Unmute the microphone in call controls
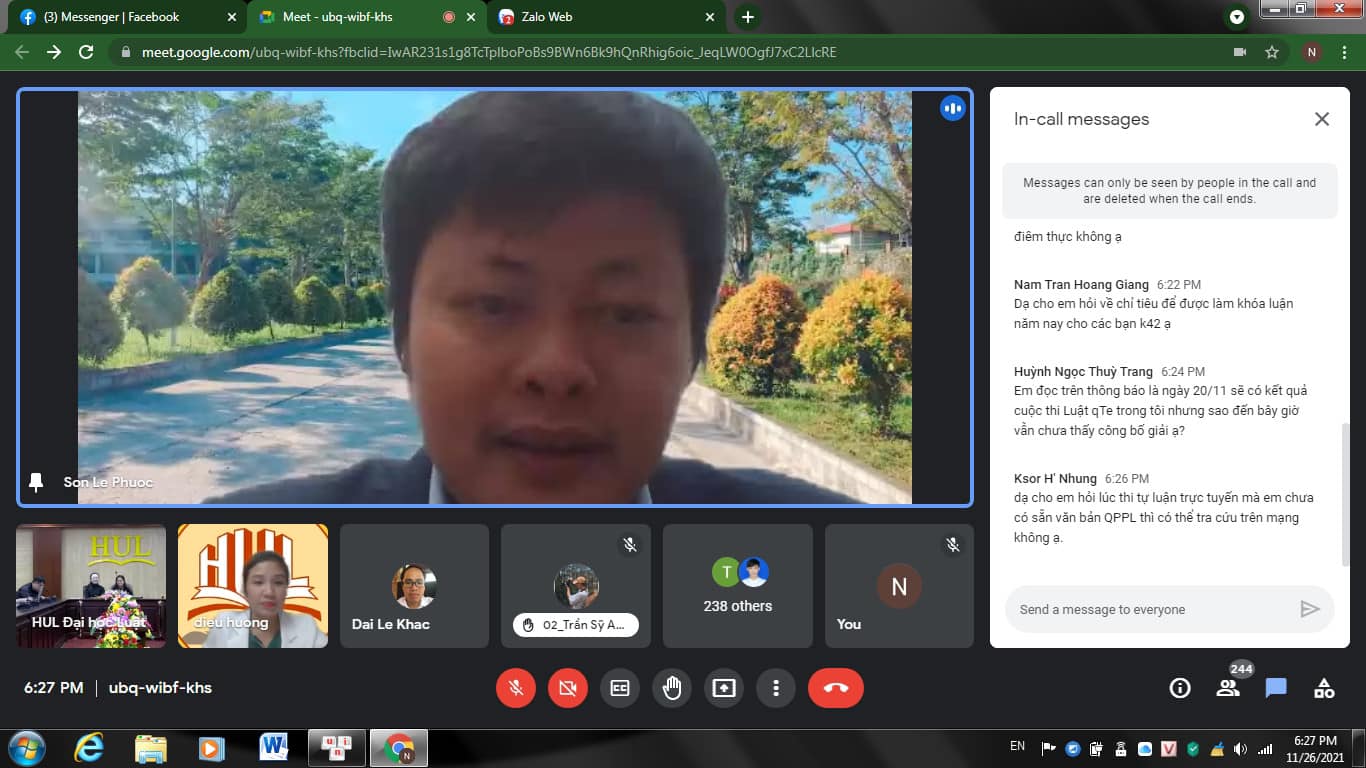The image size is (1366, 768). pos(516,688)
